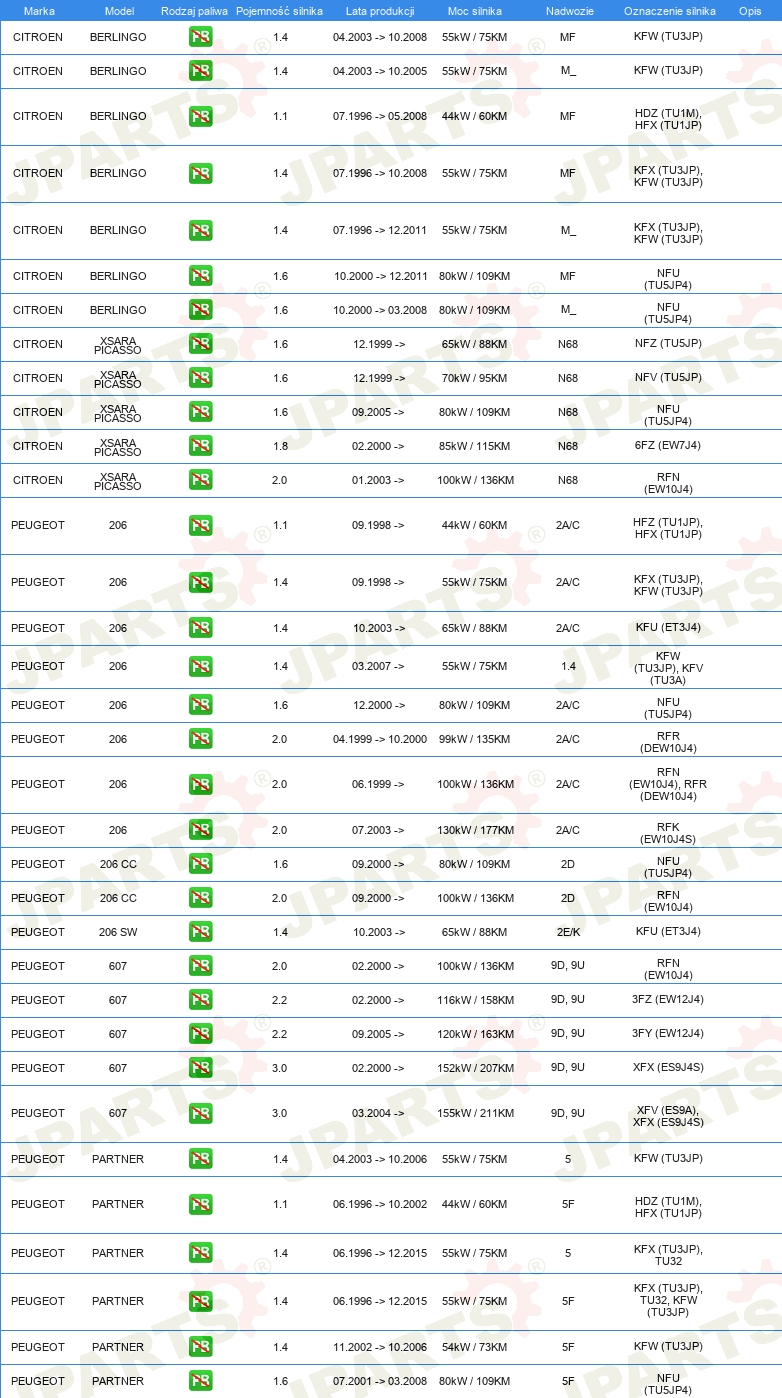782x1398 pixels.
Task: Click fuel icon in Peugeot 607 2.0 row
Action: [x=200, y=966]
